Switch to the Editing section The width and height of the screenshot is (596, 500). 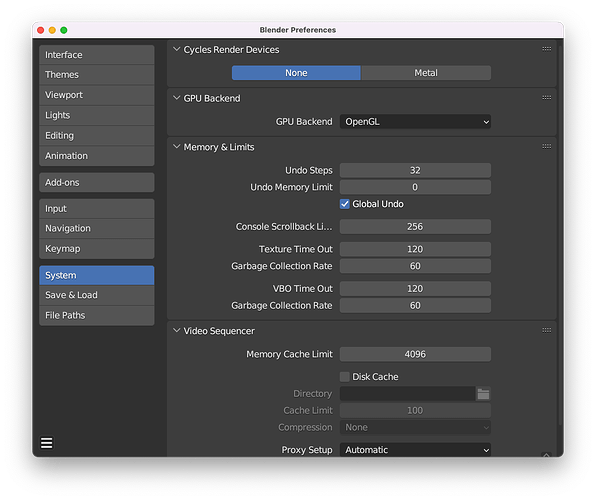(x=97, y=135)
